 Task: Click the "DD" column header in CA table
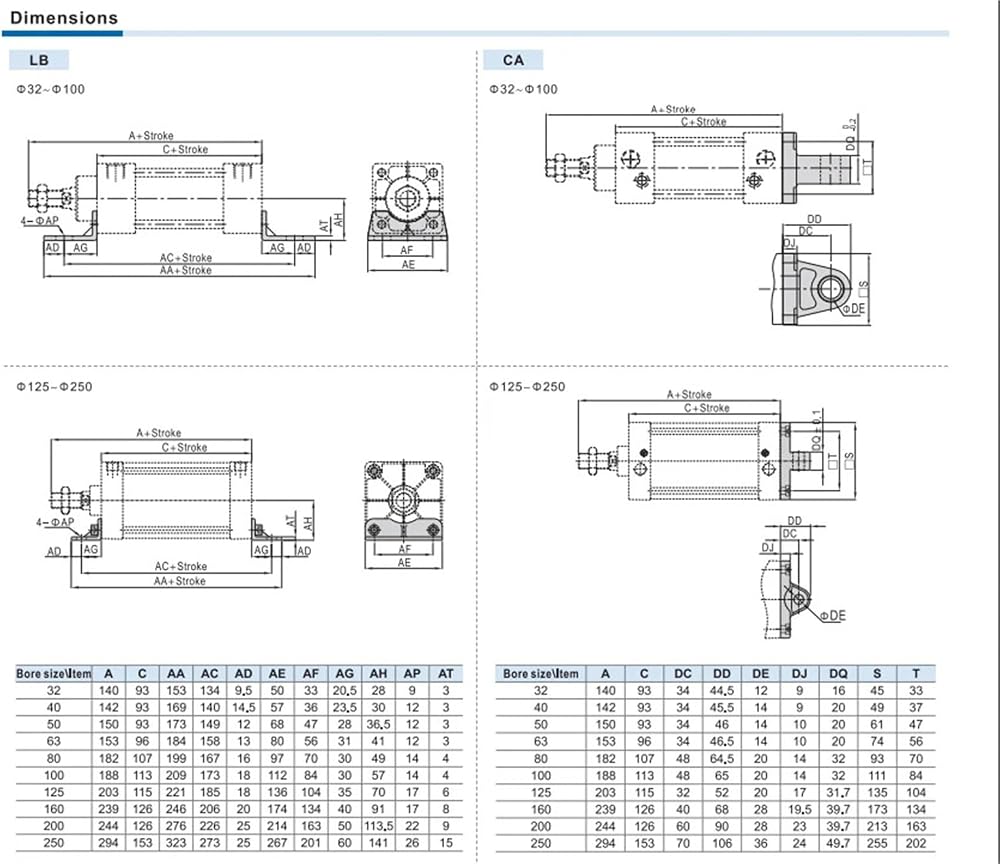(x=722, y=673)
